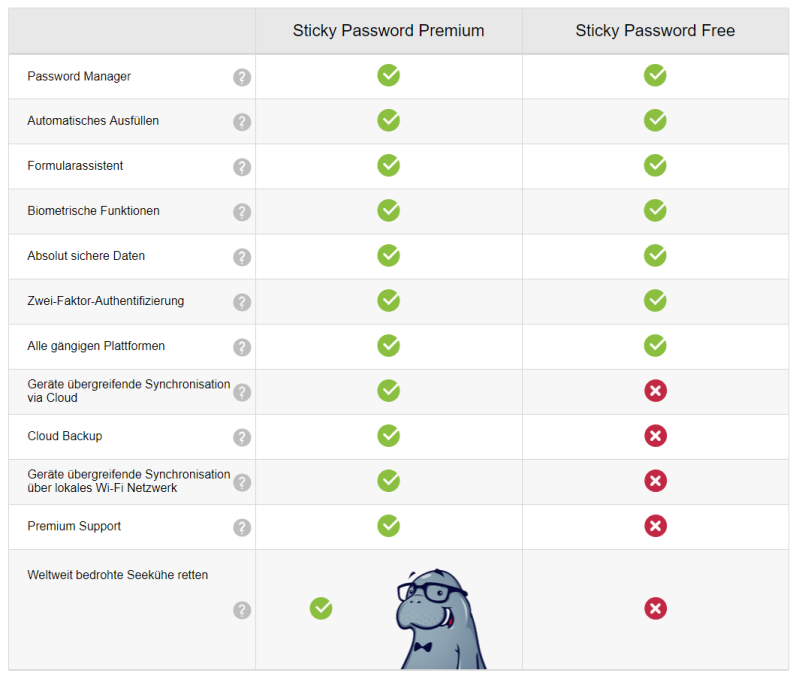Viewport: 800px width, 679px height.
Task: Open Premium Support help icon
Action: 242,527
